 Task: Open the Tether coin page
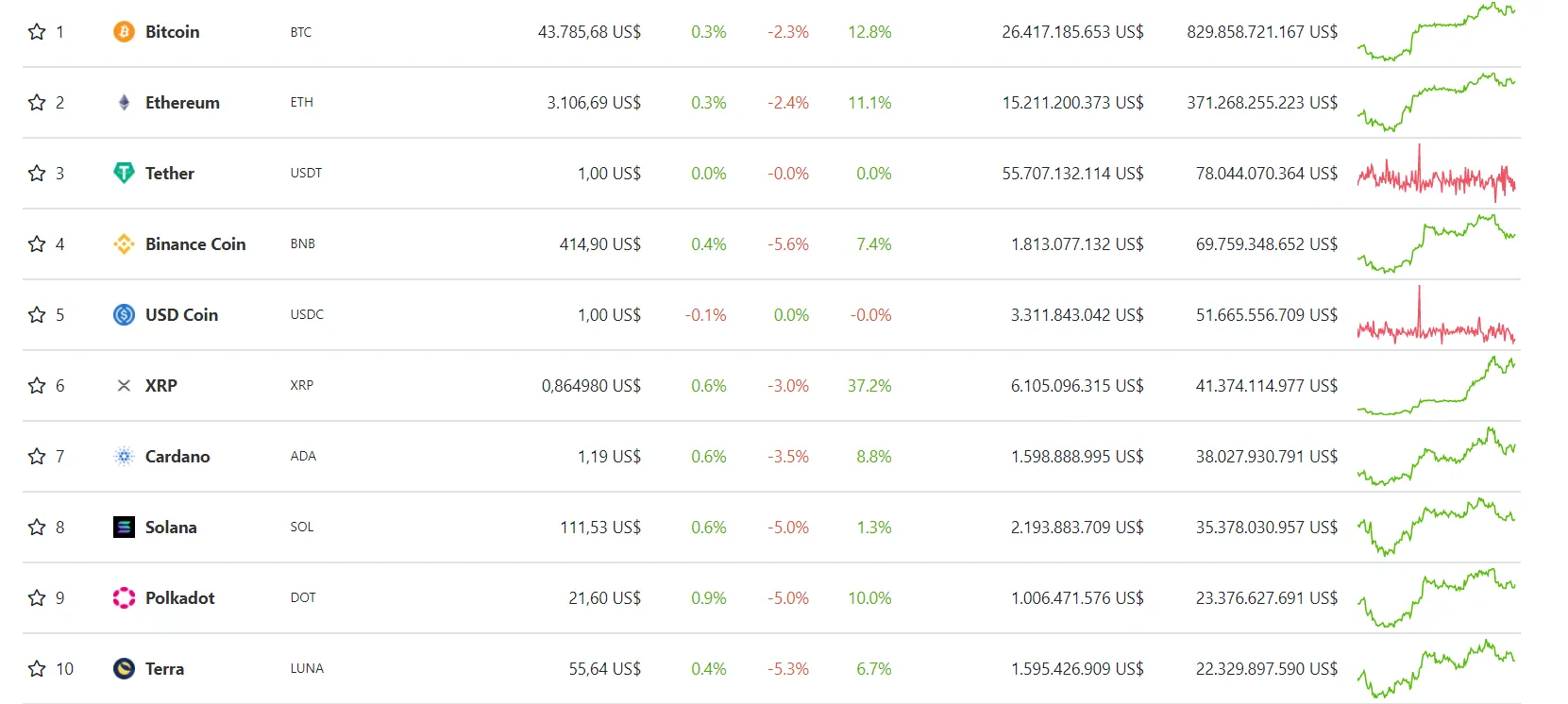click(170, 174)
